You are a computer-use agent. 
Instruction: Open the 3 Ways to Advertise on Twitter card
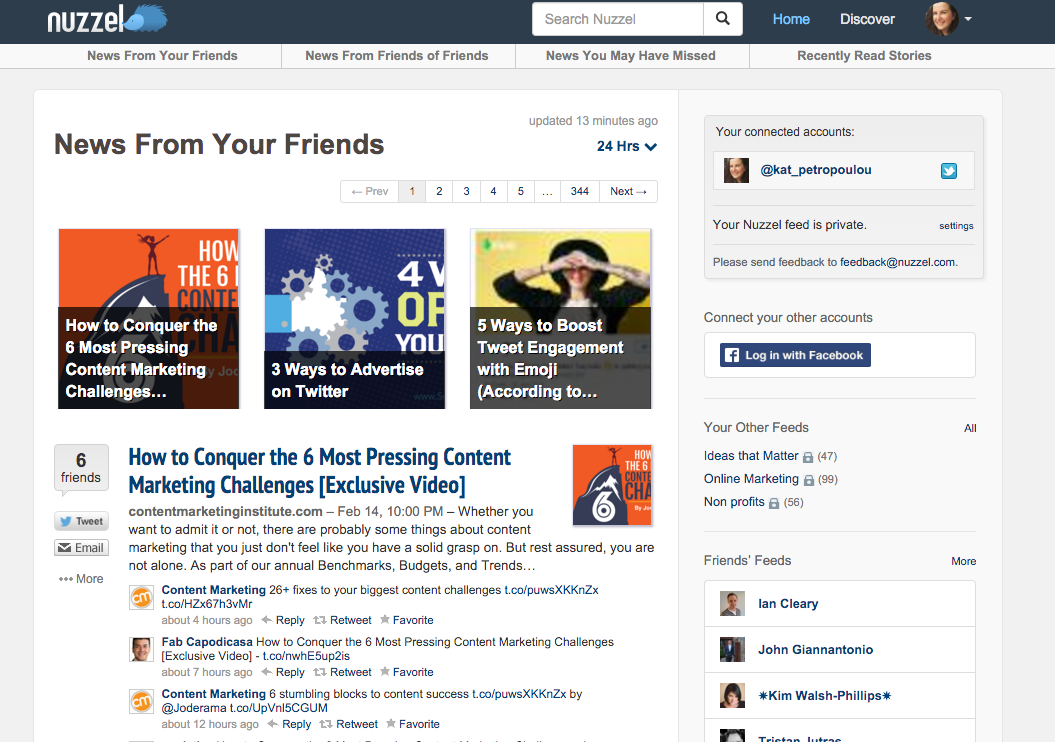pyautogui.click(x=355, y=319)
